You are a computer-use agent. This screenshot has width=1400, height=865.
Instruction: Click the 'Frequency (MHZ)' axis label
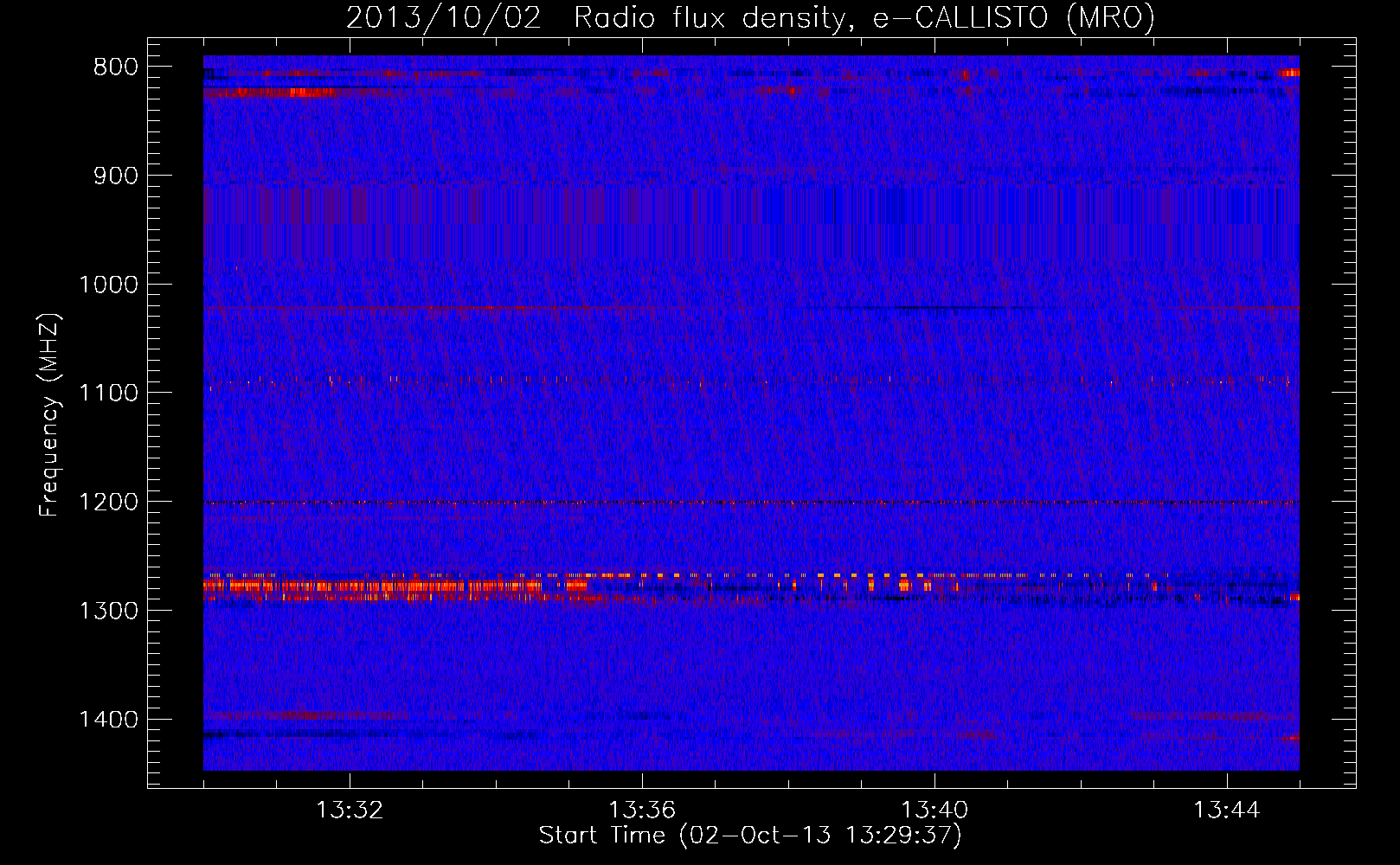point(49,415)
